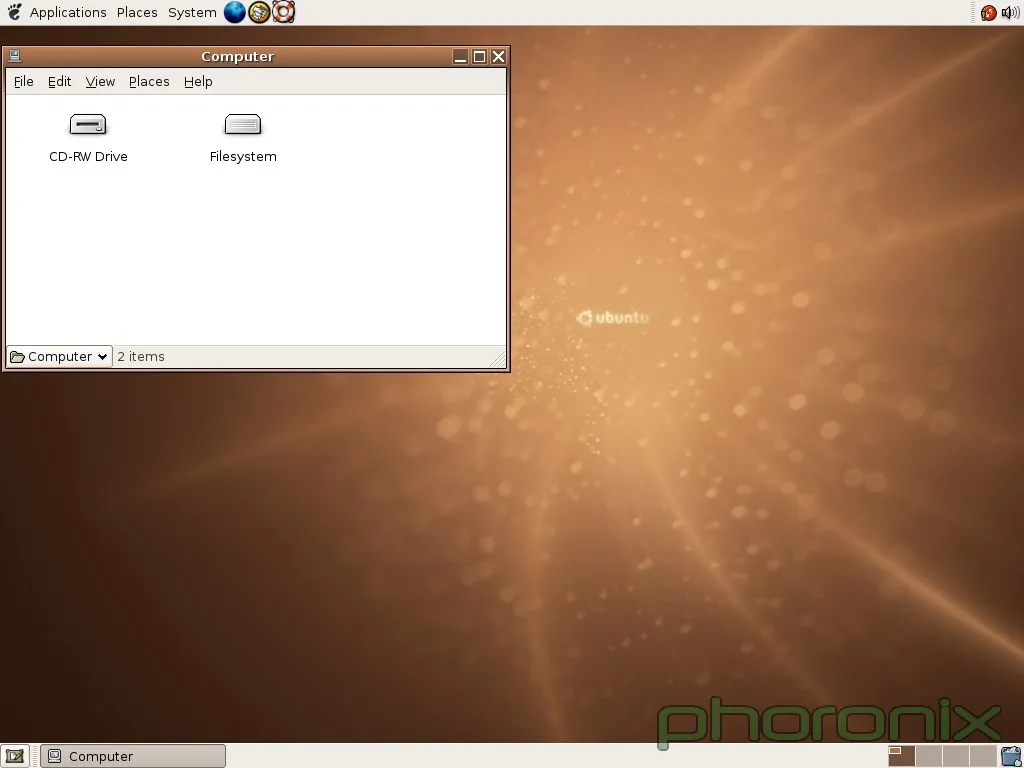Open the lifebuoy Help launcher icon
This screenshot has width=1024, height=768.
(283, 12)
